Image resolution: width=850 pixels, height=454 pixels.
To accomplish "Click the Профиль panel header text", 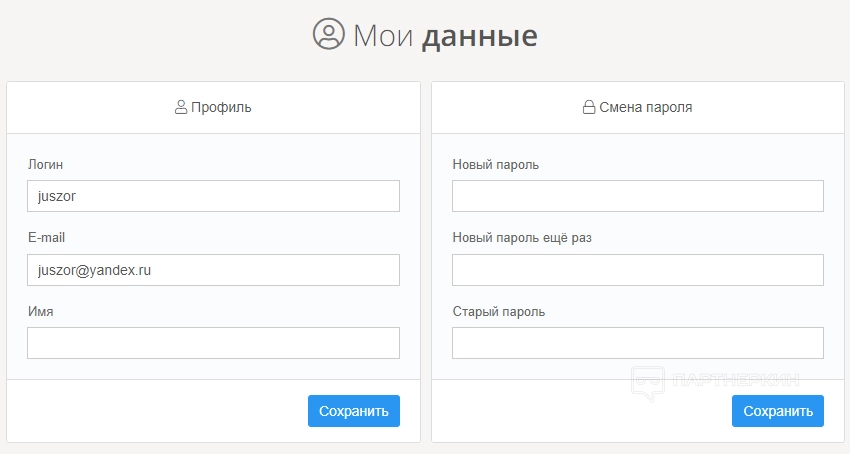I will pyautogui.click(x=221, y=107).
